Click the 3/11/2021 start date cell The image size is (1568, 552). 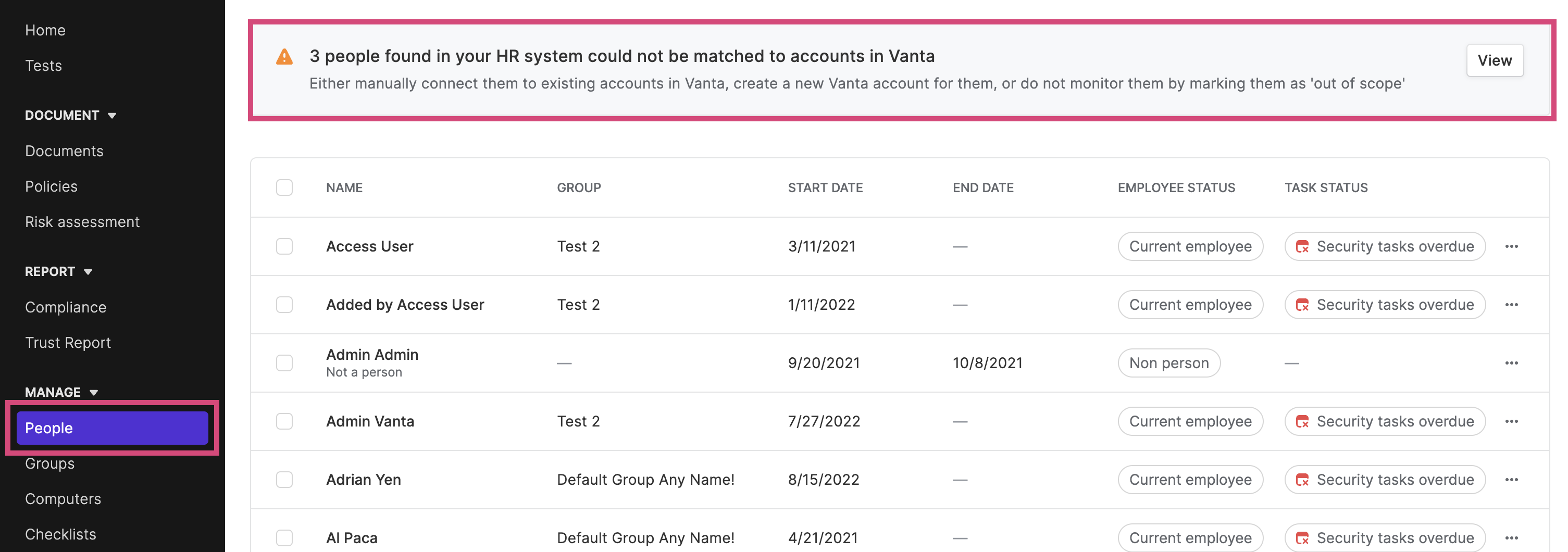[822, 246]
